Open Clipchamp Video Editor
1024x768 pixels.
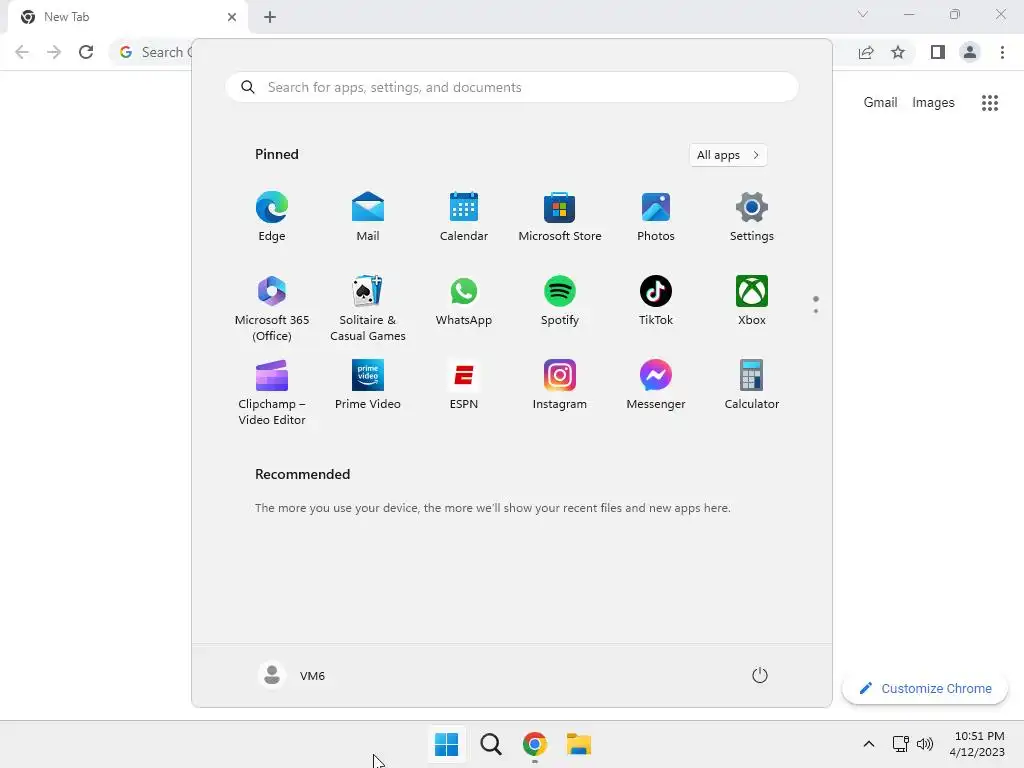coord(272,392)
